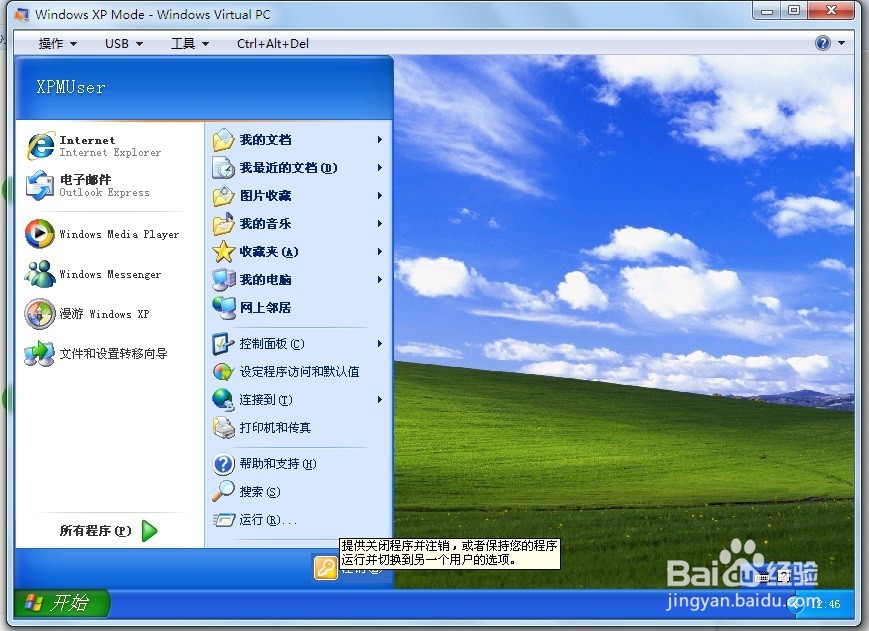Click the 搜索 magnifier icon

224,491
